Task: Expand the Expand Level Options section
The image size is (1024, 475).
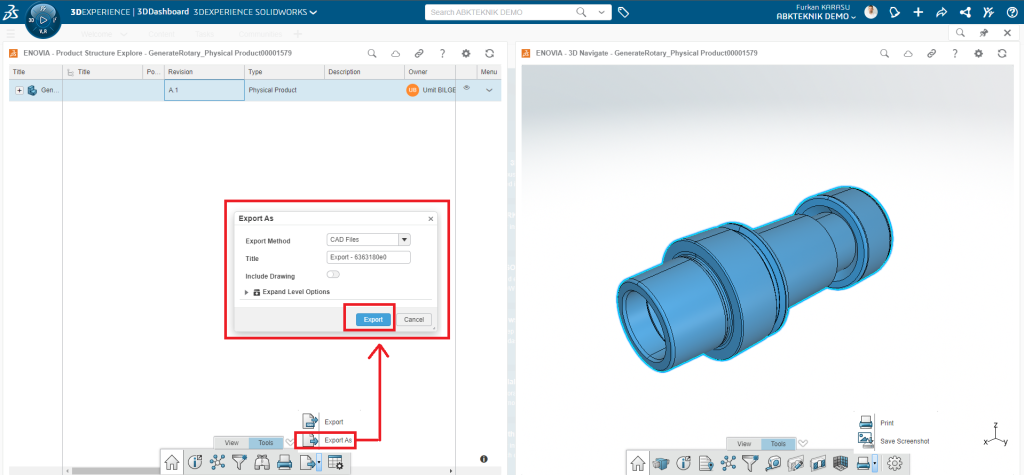Action: pyautogui.click(x=247, y=292)
